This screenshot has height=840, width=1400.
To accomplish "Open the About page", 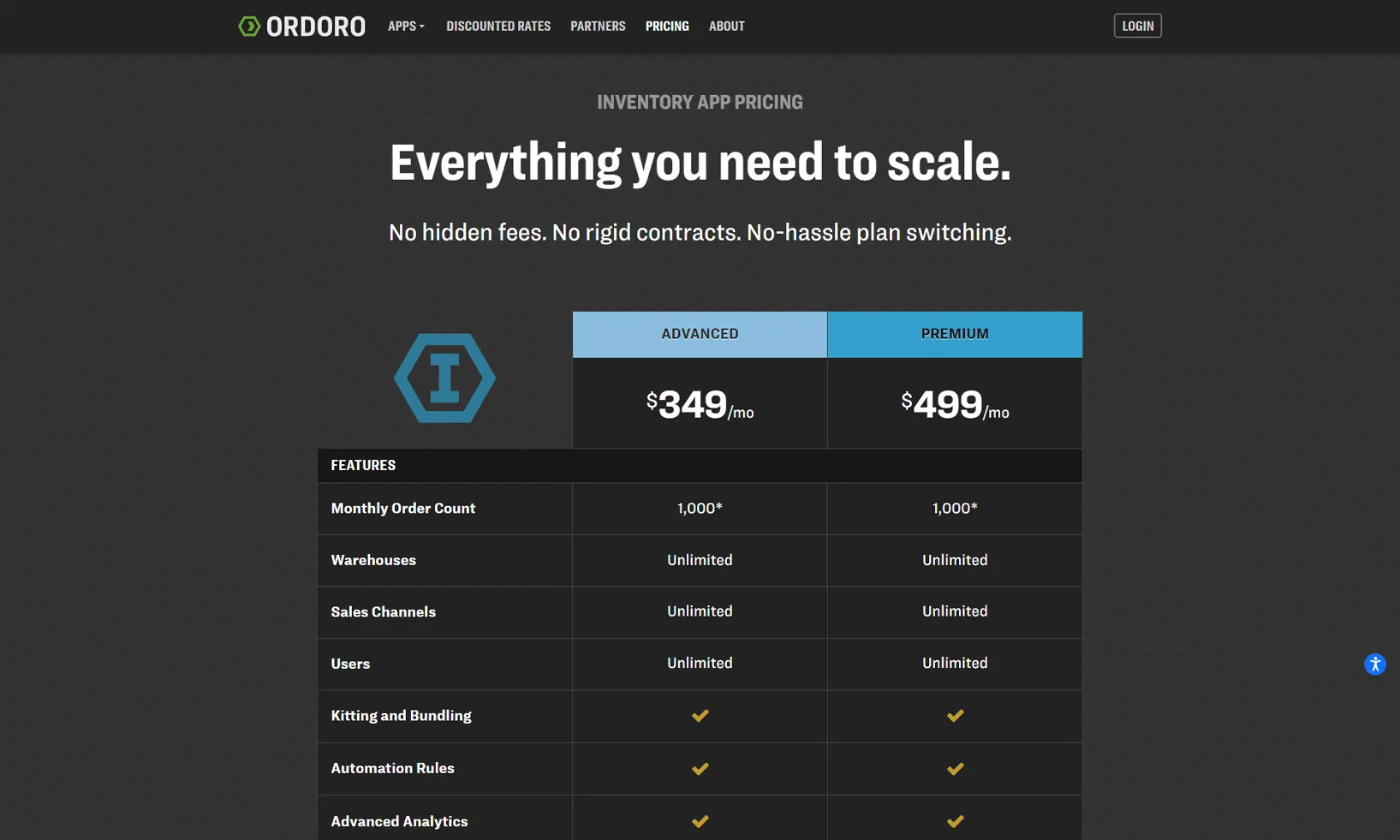I will point(727,27).
